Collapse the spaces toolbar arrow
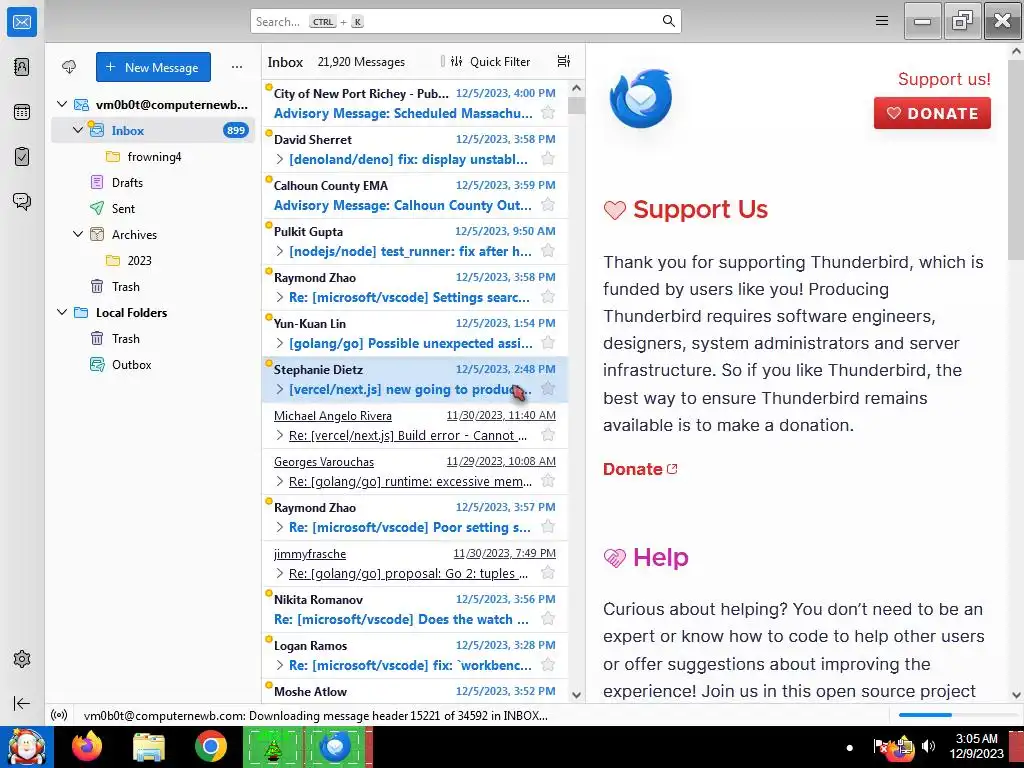The height and width of the screenshot is (768, 1024). coord(22,703)
